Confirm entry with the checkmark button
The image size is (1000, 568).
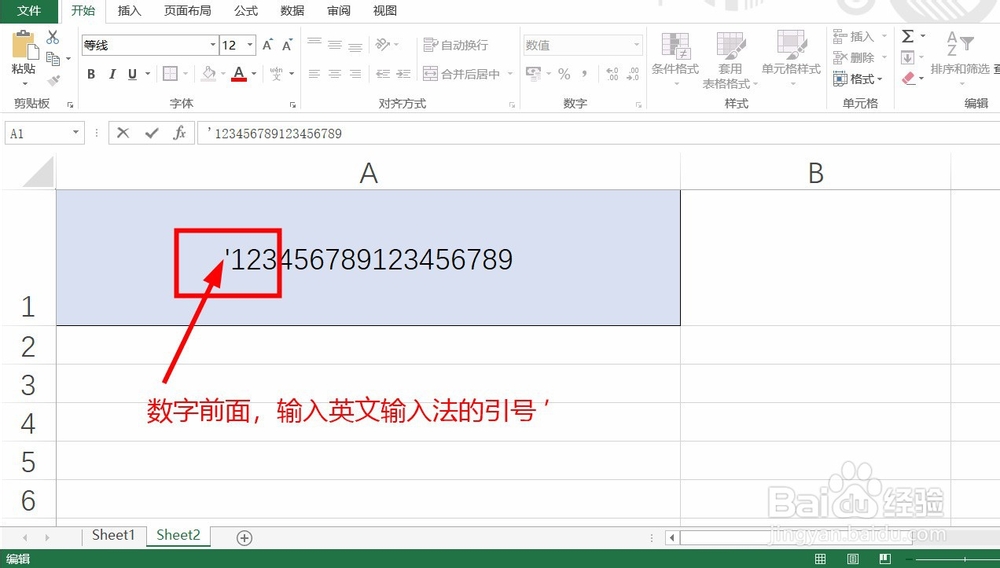point(151,133)
